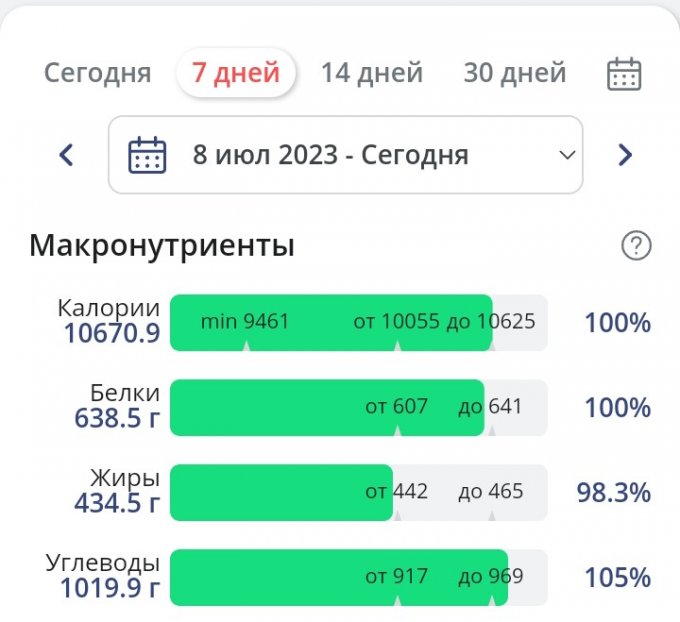This screenshot has width=680, height=622.
Task: Go to previous period with left arrow
Action: pos(66,155)
